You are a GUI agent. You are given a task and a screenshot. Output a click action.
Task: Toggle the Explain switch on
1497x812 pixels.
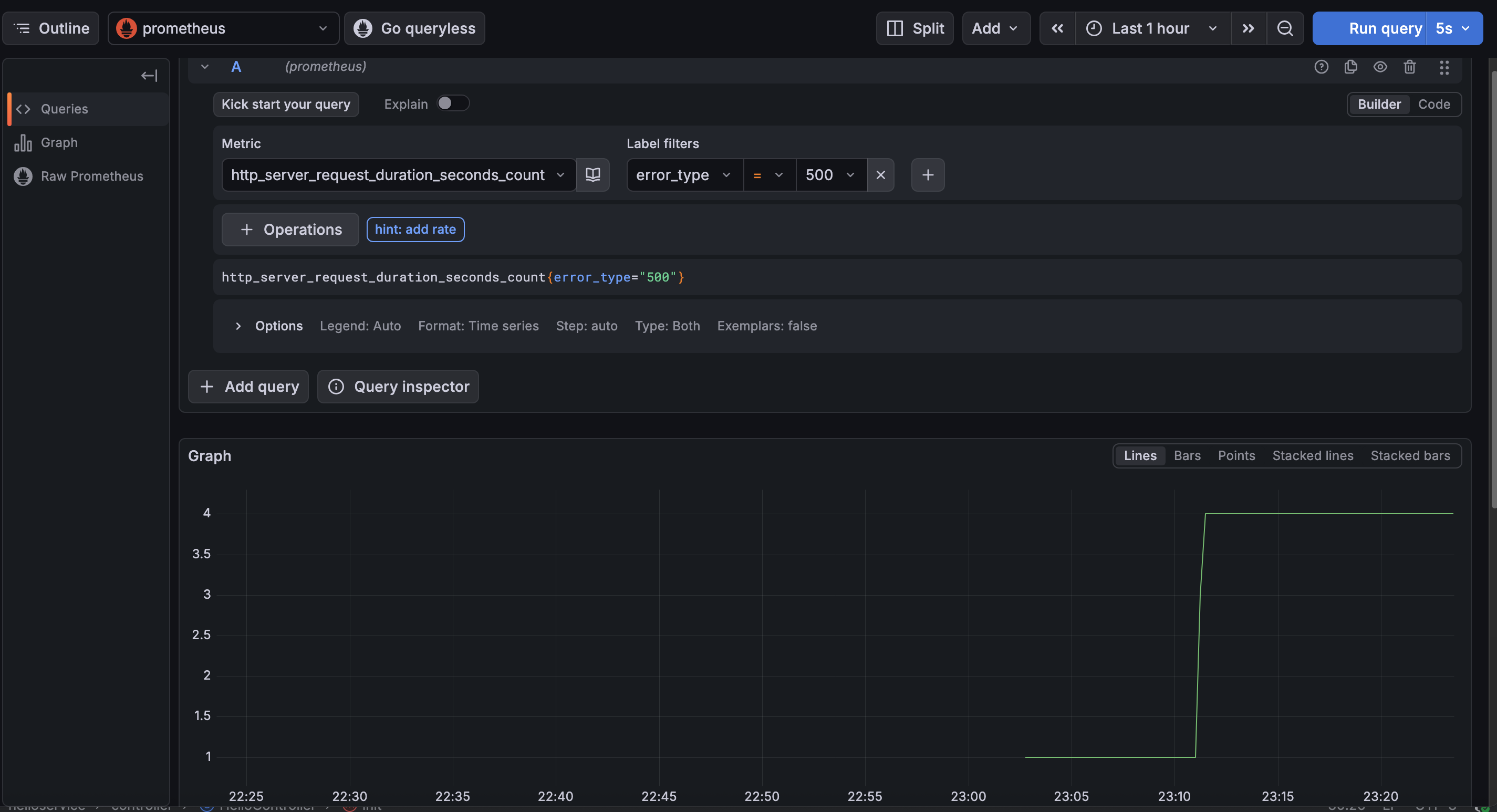453,103
